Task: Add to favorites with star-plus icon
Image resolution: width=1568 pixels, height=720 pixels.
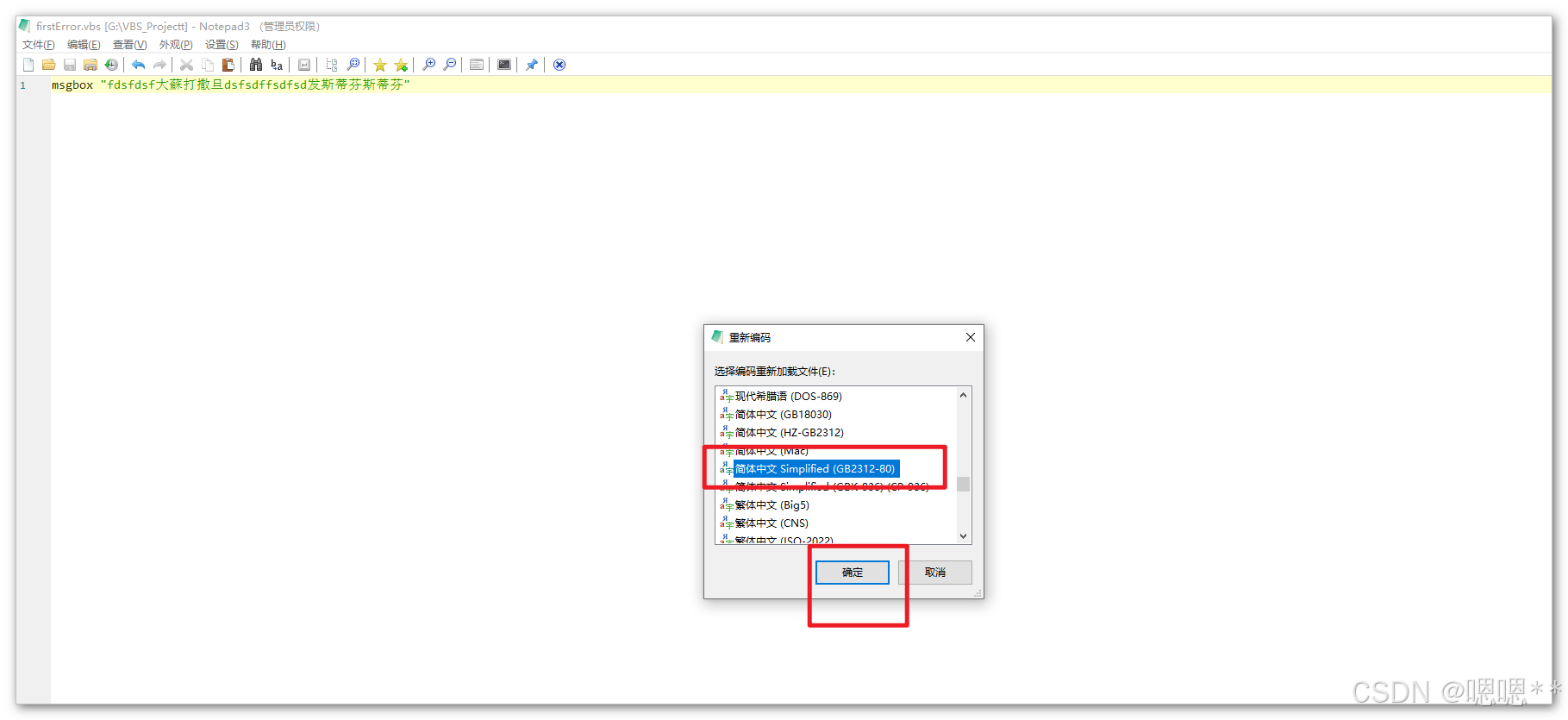Action: coord(401,65)
